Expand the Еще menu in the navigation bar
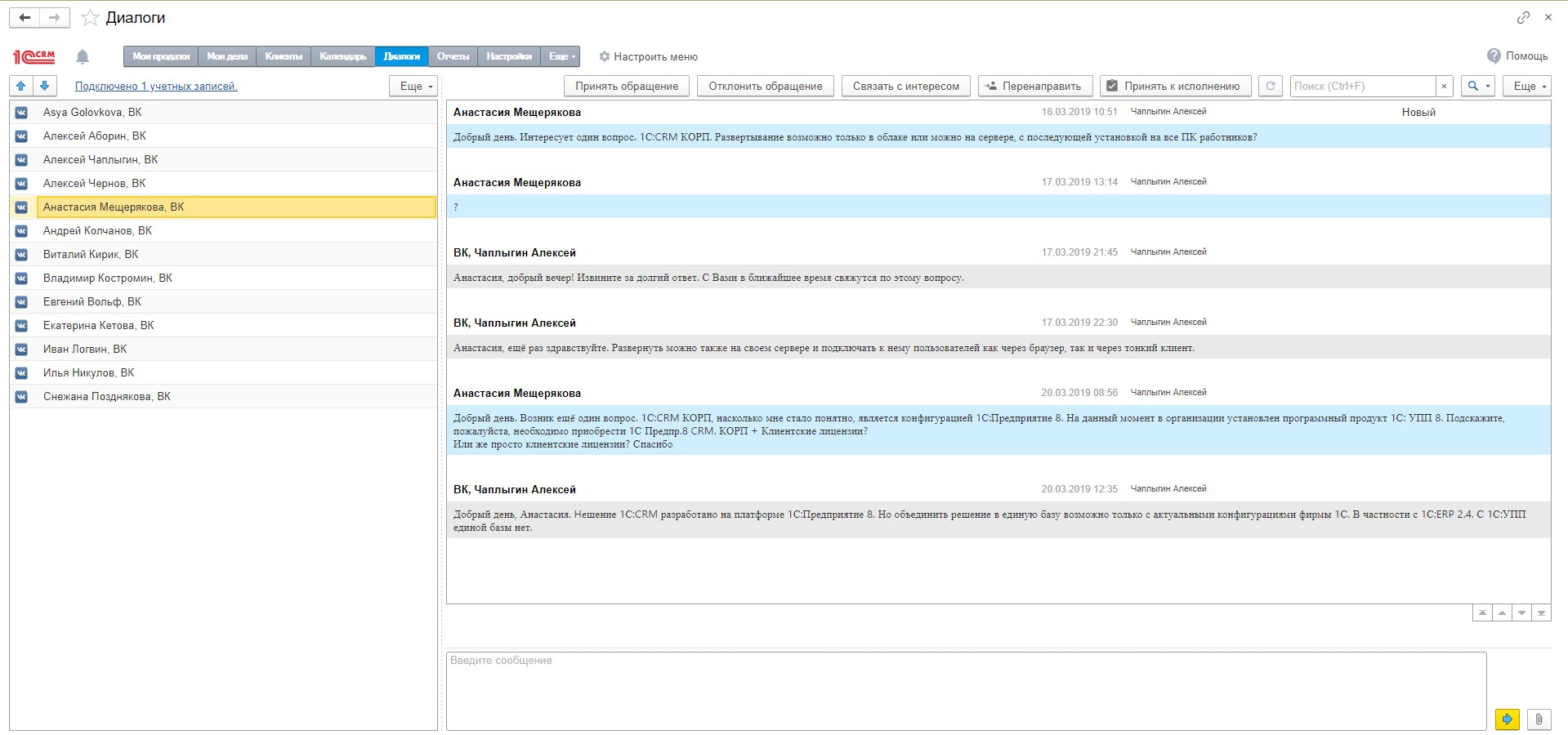The height and width of the screenshot is (735, 1568). pos(561,56)
